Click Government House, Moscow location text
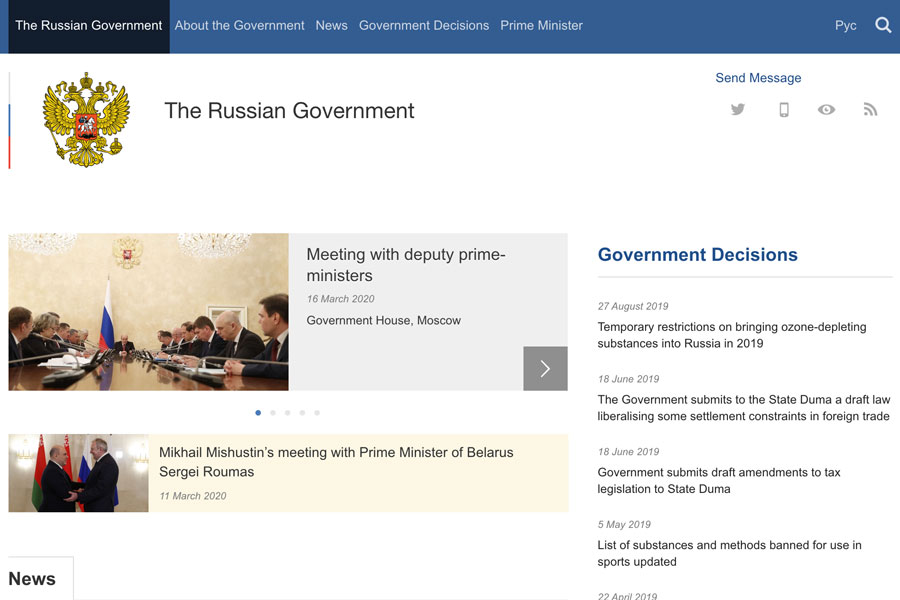 tap(383, 320)
